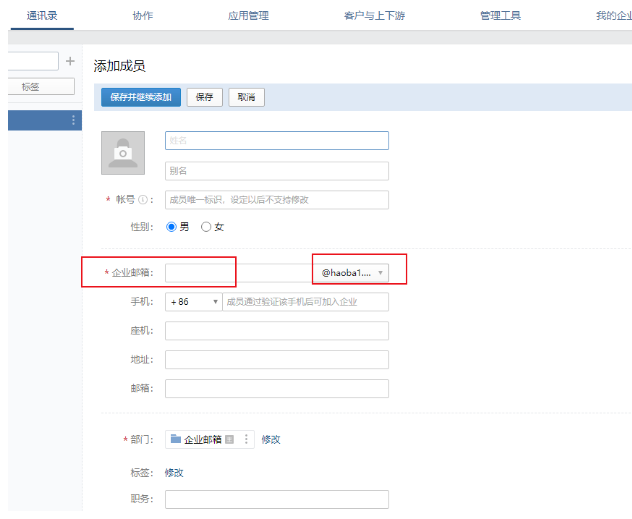Open the +86 country code dropdown
This screenshot has width=632, height=519.
click(x=194, y=302)
